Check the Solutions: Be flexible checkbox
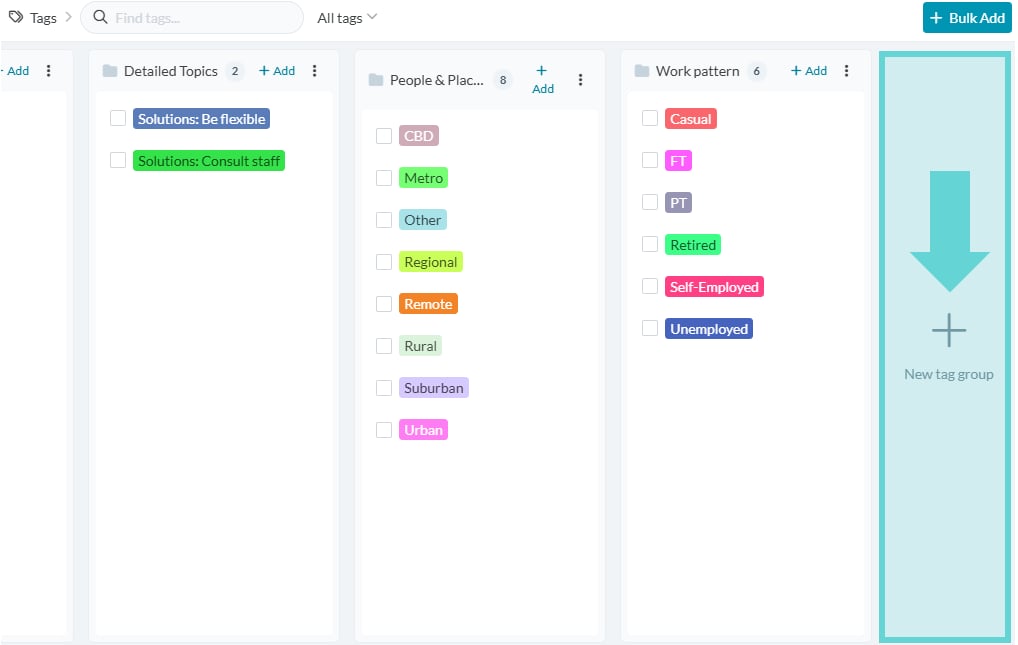1018x645 pixels. click(118, 118)
